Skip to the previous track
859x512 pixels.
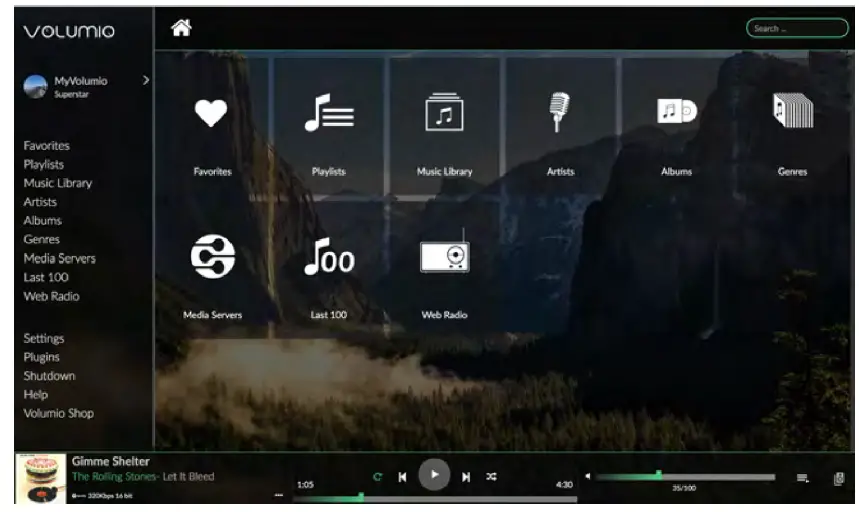point(403,477)
